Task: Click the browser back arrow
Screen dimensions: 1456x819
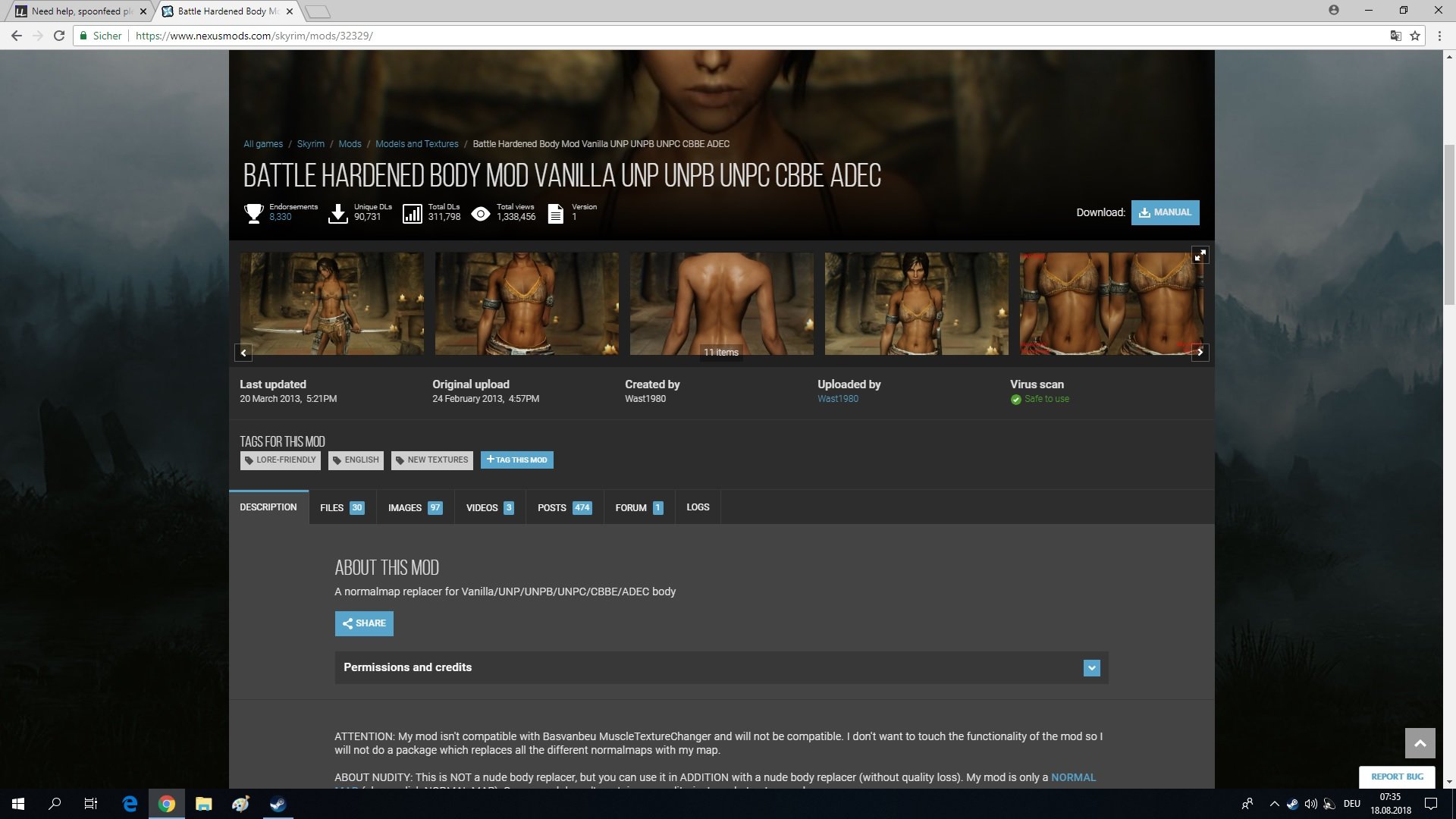Action: tap(17, 36)
